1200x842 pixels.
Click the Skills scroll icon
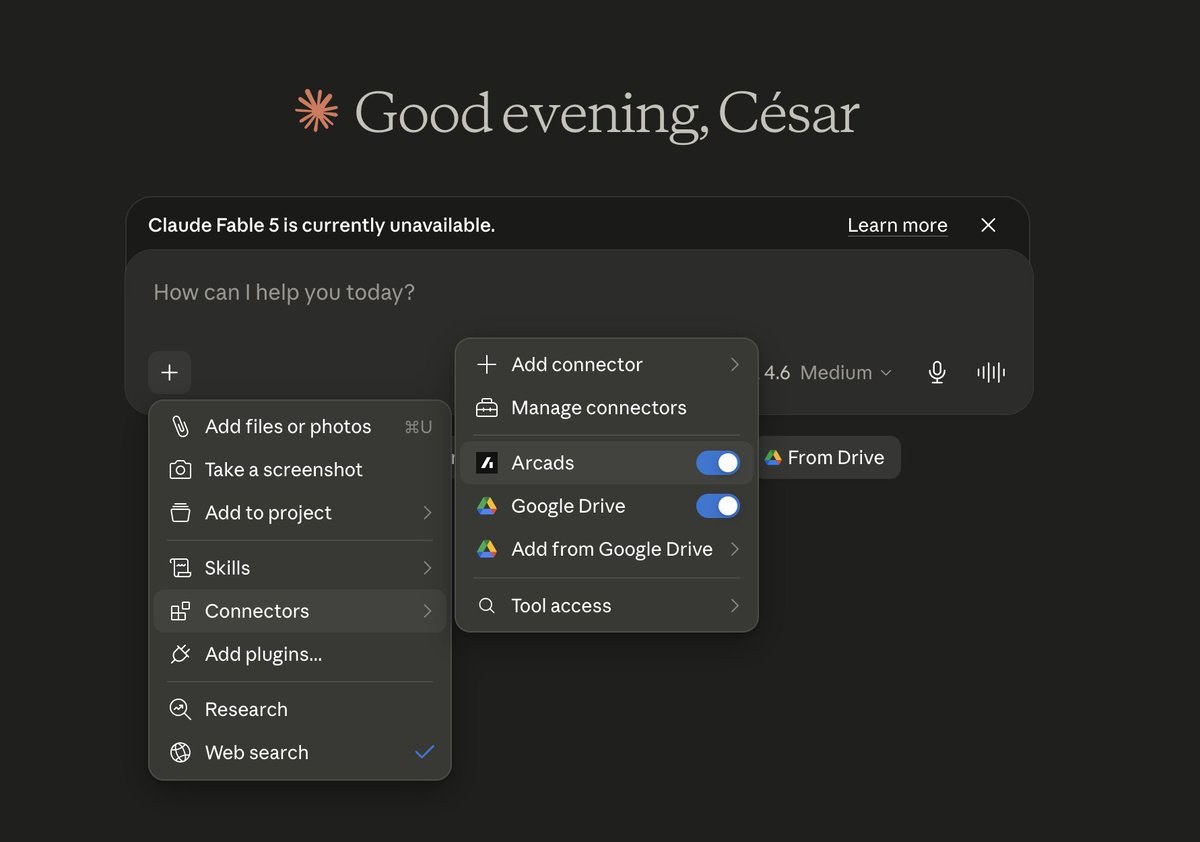[180, 568]
